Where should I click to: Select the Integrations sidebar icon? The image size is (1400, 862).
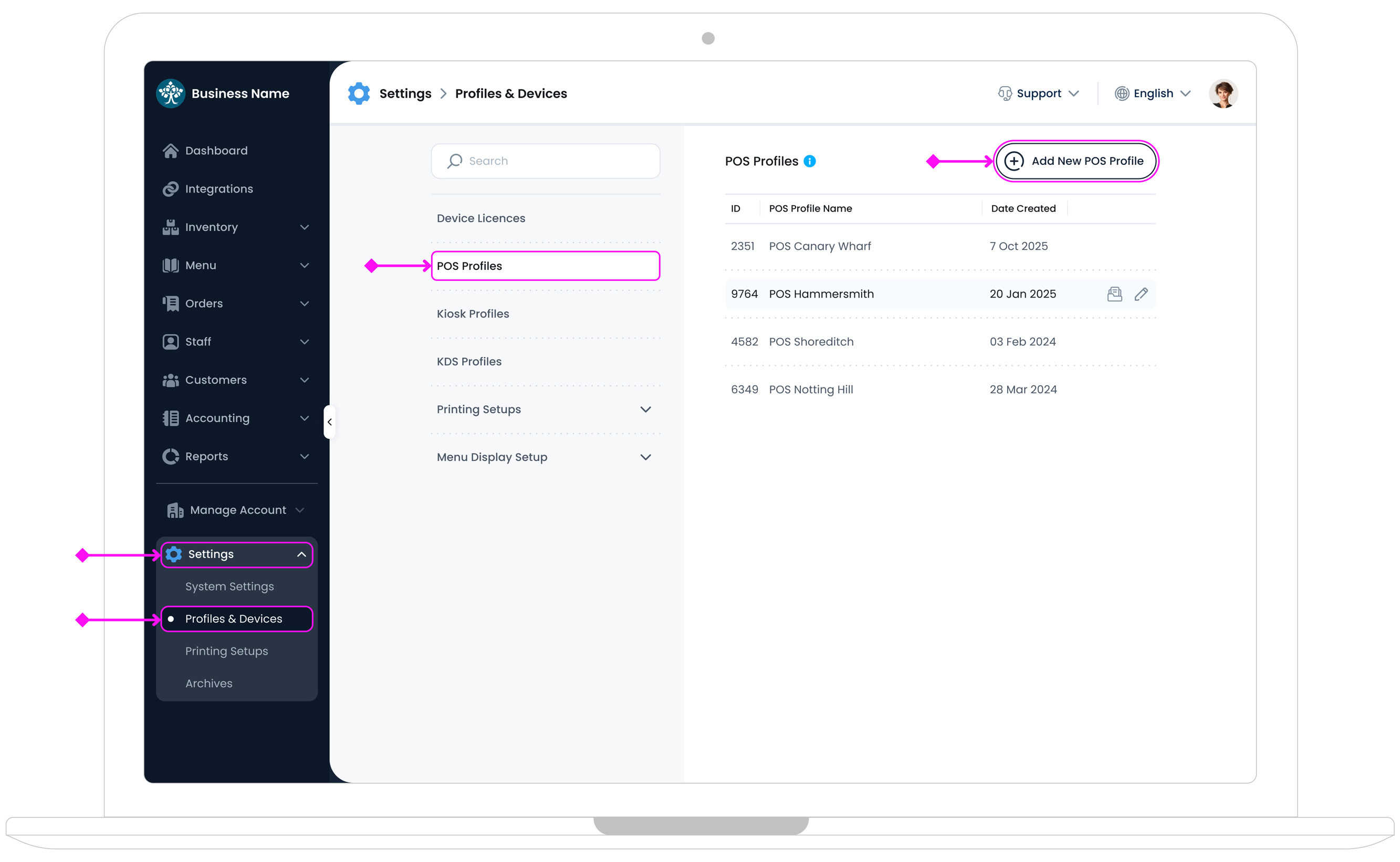170,188
